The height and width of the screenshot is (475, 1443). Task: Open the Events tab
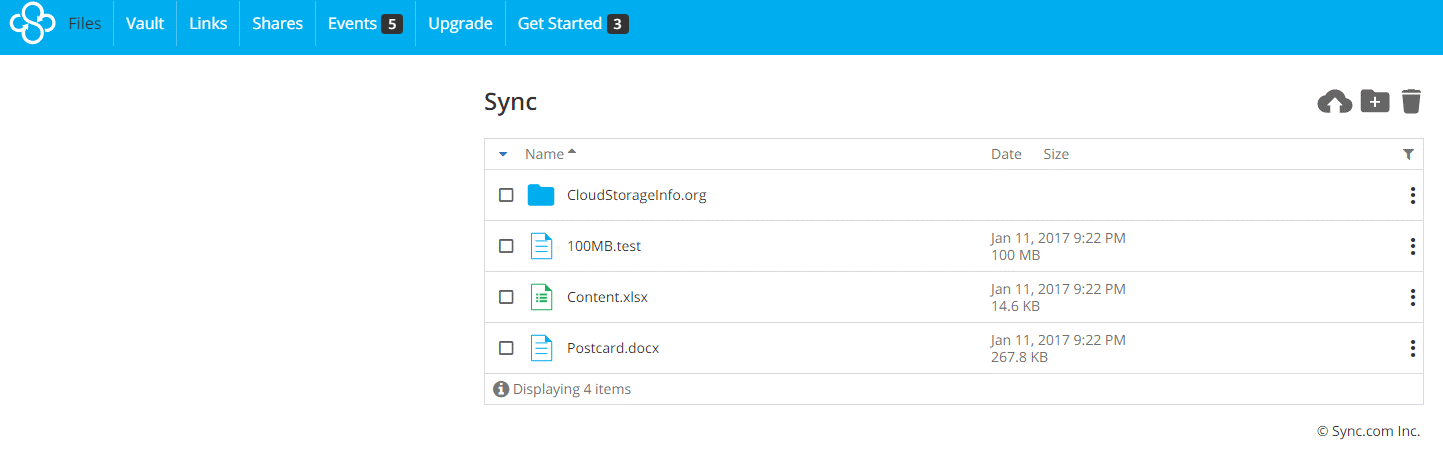pyautogui.click(x=365, y=23)
